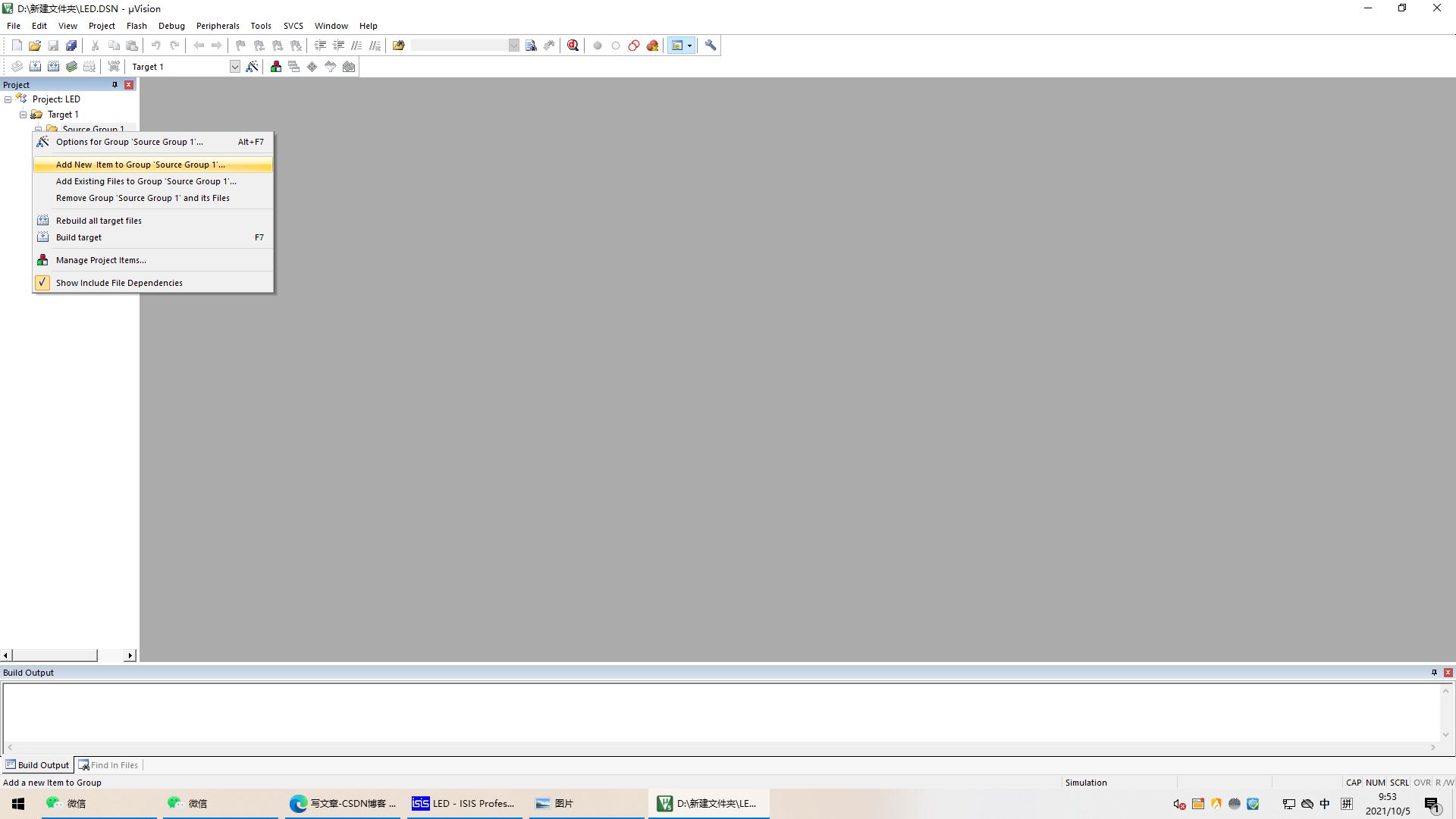Expand the Project: LED tree root
The height and width of the screenshot is (819, 1456).
click(8, 99)
